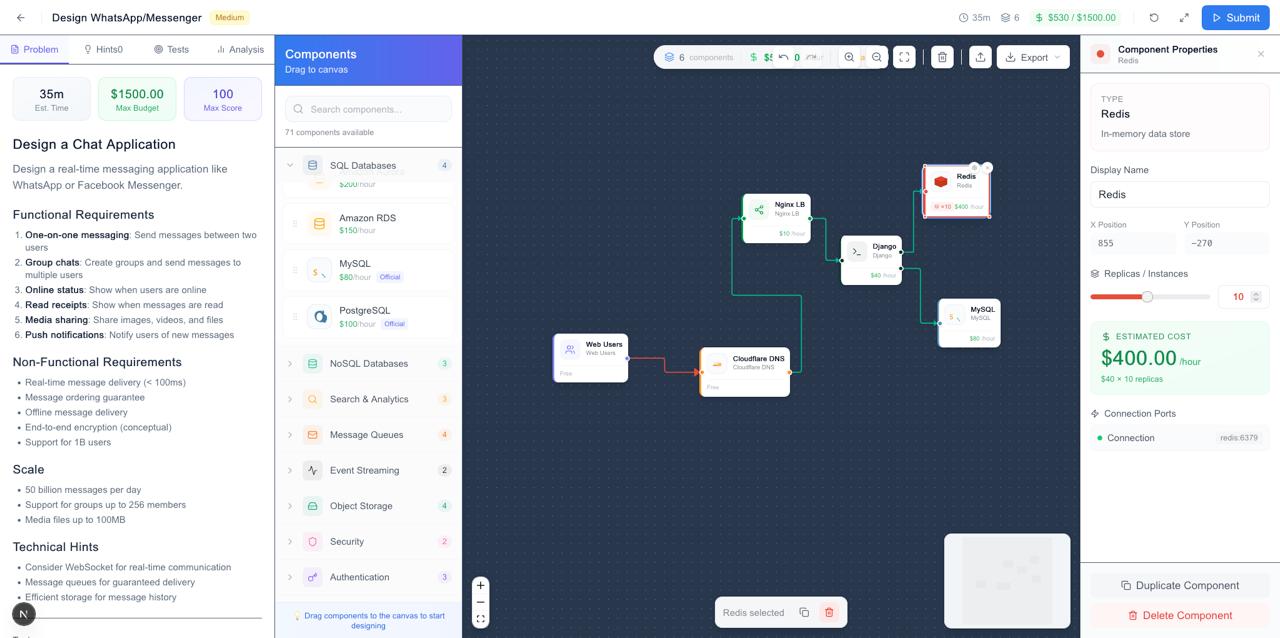The image size is (1280, 638).
Task: Switch to the Problem tab
Action: 34,49
